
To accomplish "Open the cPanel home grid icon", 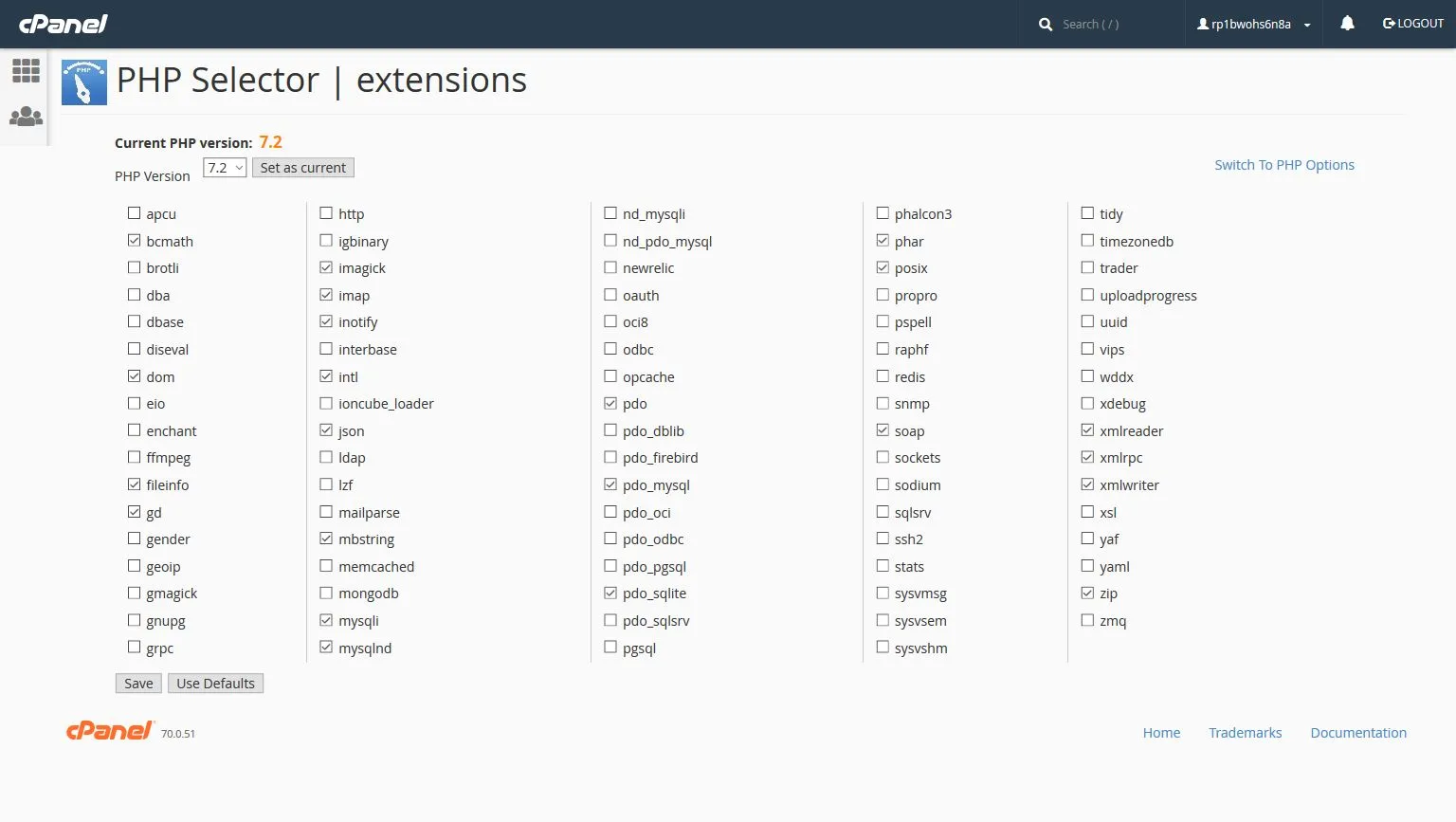I will pyautogui.click(x=26, y=70).
